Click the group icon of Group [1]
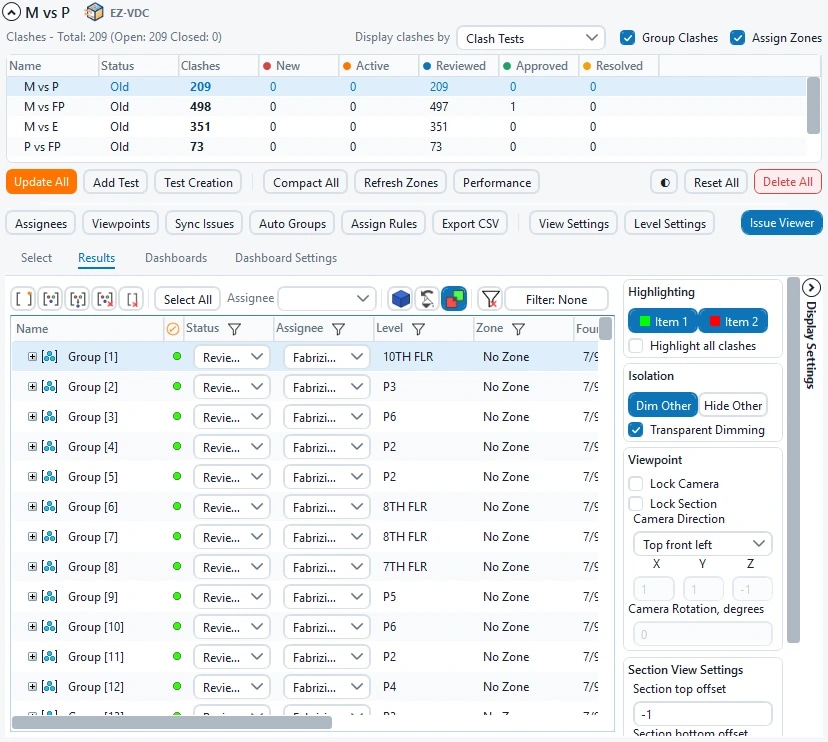This screenshot has width=828, height=742. pyautogui.click(x=50, y=356)
